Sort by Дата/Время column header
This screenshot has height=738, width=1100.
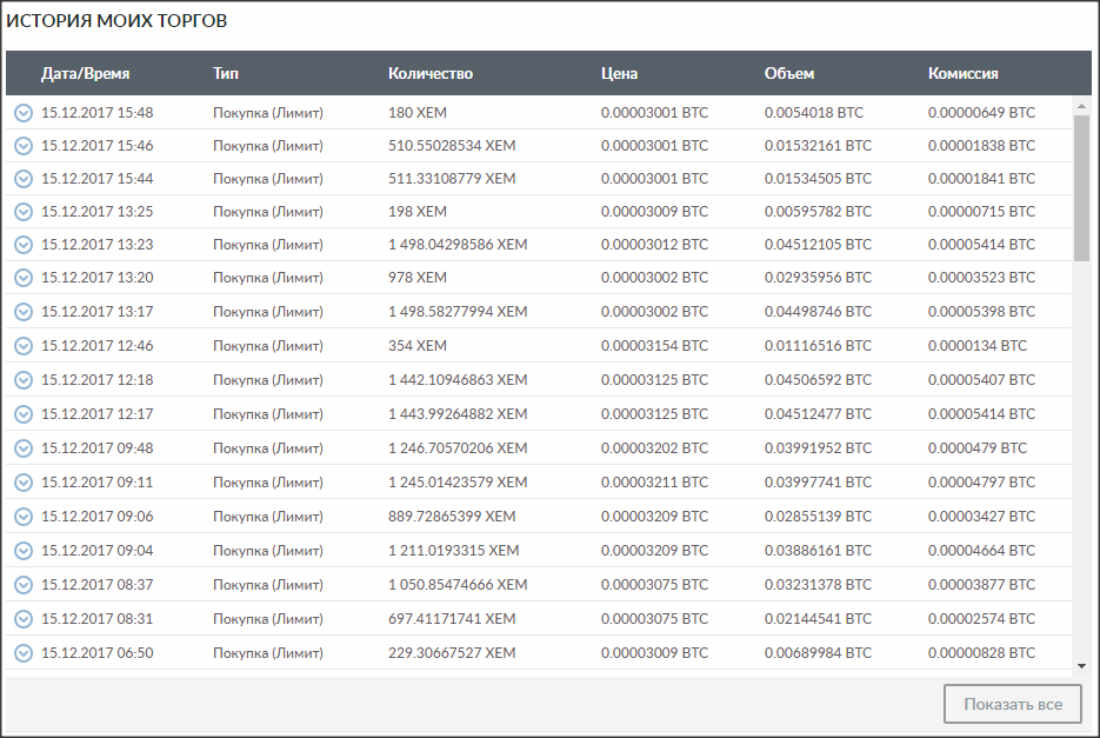pos(85,74)
